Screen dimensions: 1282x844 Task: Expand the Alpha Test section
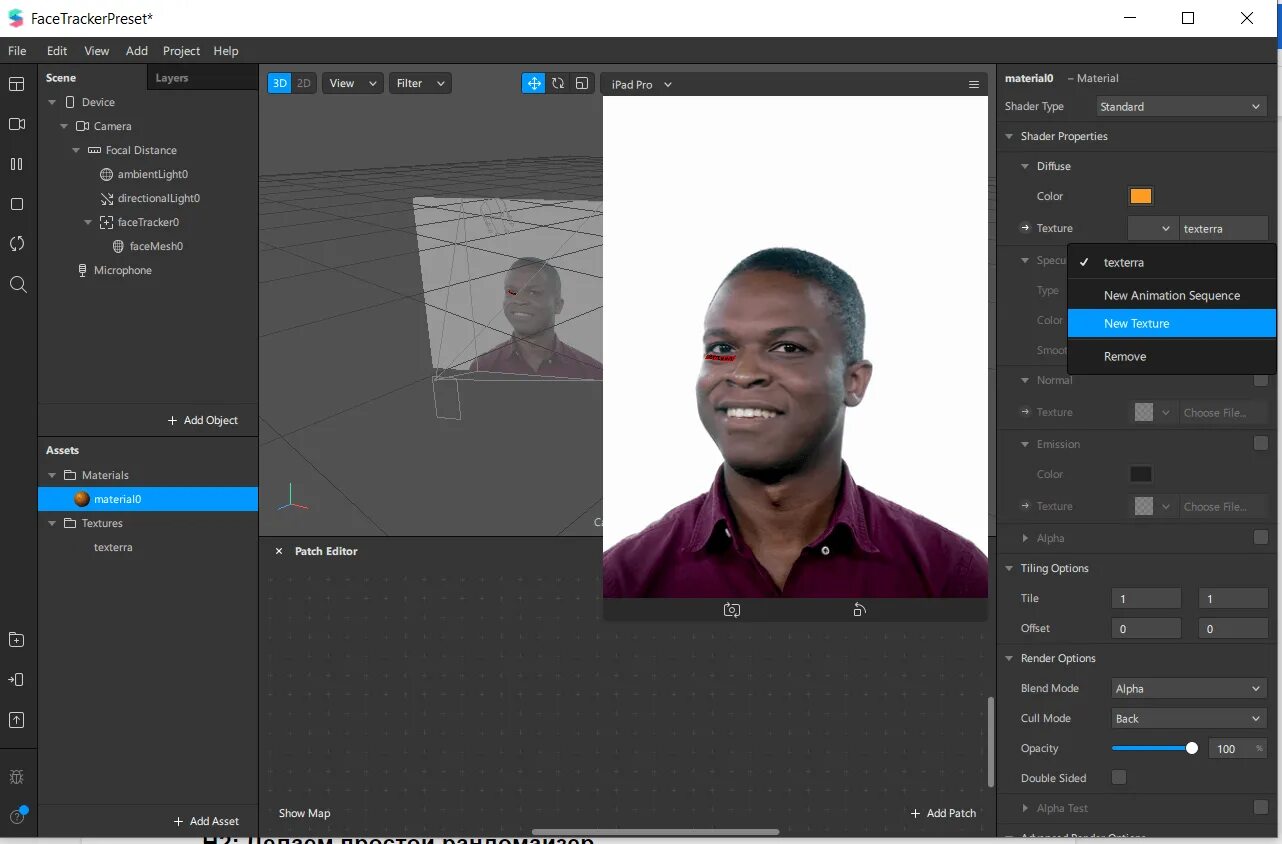coord(1025,808)
